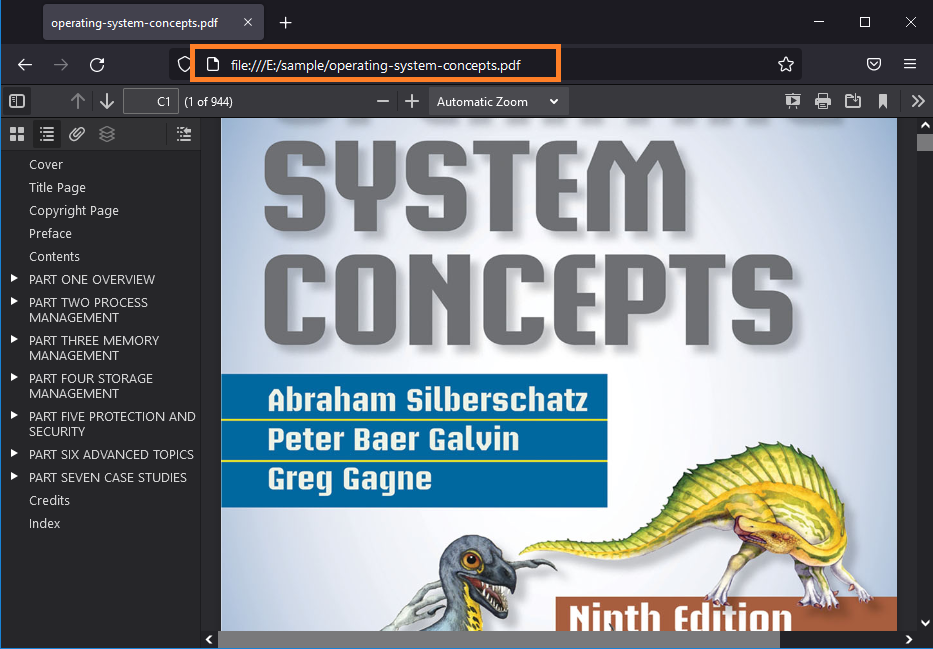
Task: Expand PART FIVE PROTECTION AND SECURITY
Action: point(14,415)
